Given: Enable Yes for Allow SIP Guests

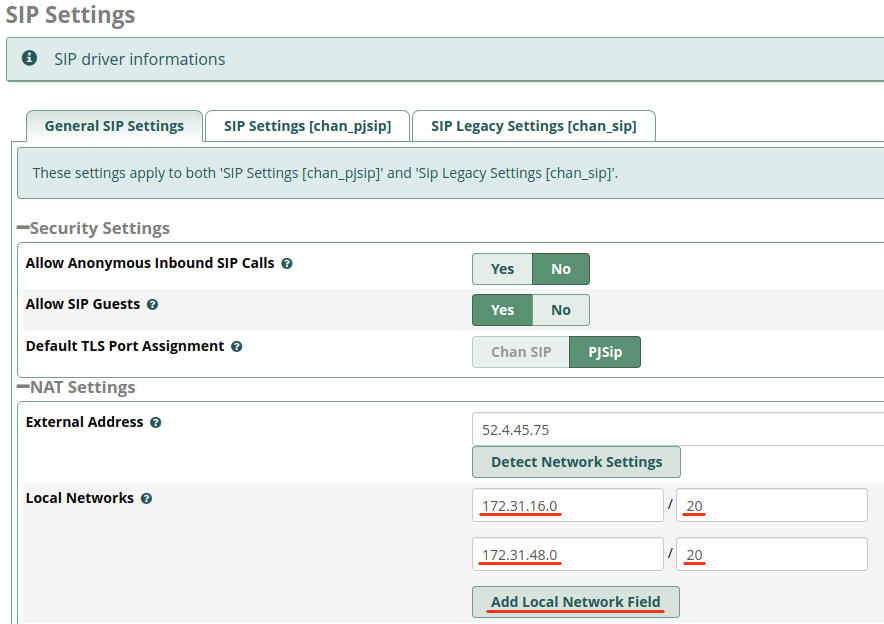Looking at the screenshot, I should click(502, 310).
